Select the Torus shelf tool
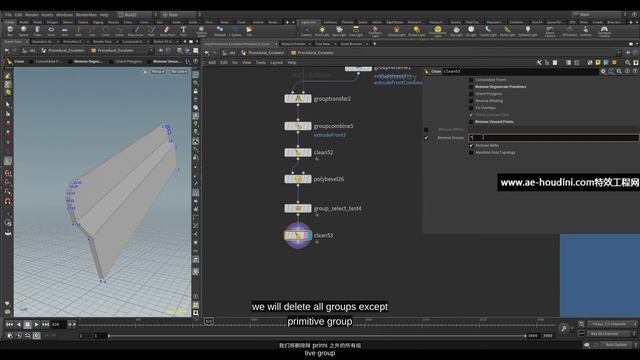The width and height of the screenshot is (640, 360). [x=51, y=31]
